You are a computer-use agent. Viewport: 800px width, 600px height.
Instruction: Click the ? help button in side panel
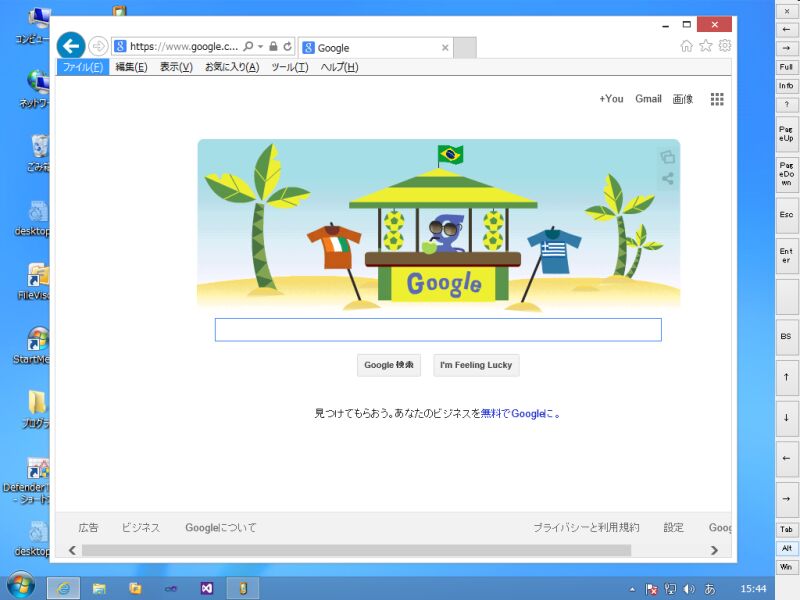(x=786, y=105)
